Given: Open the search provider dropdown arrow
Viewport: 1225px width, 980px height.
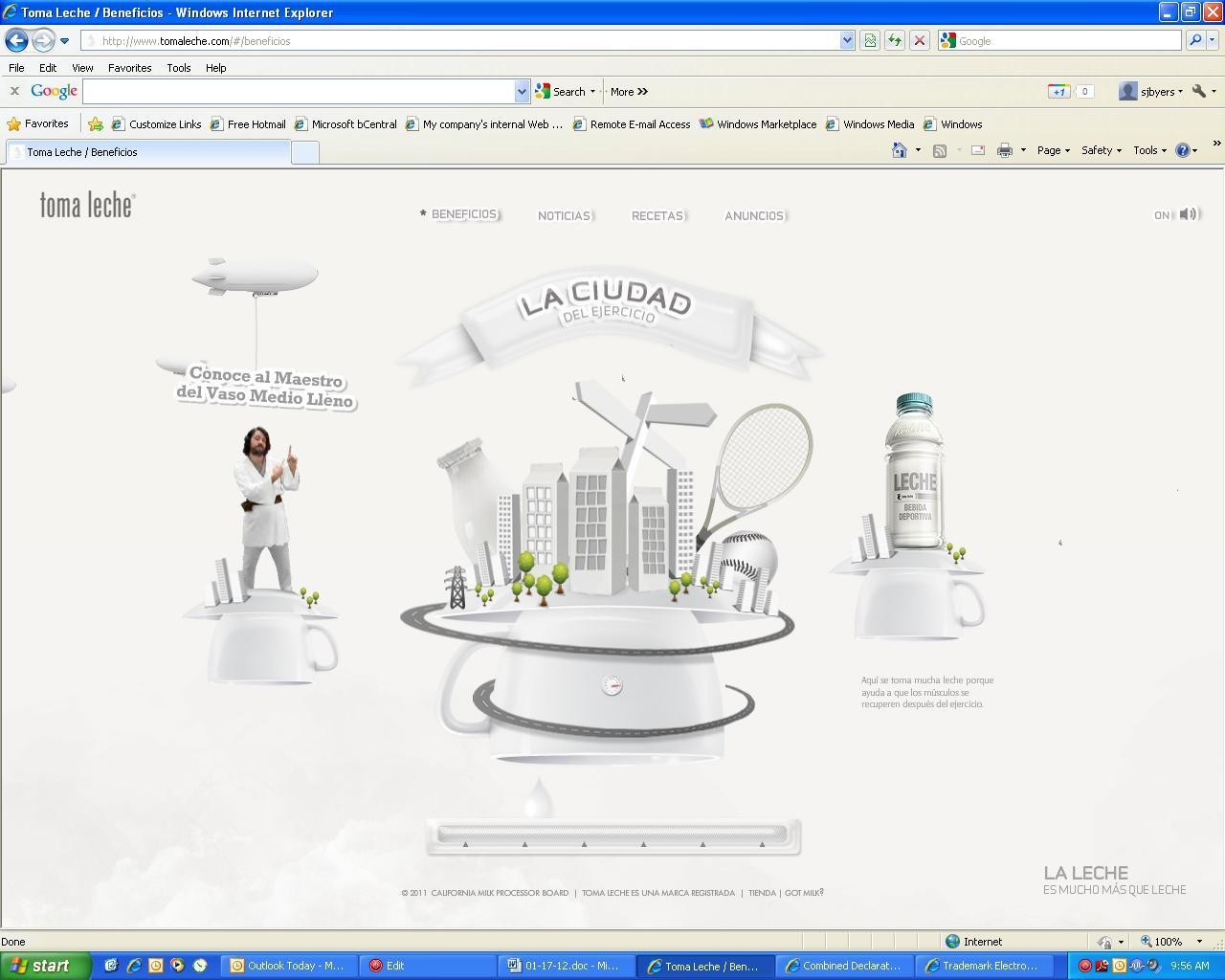Looking at the screenshot, I should pos(1213,40).
